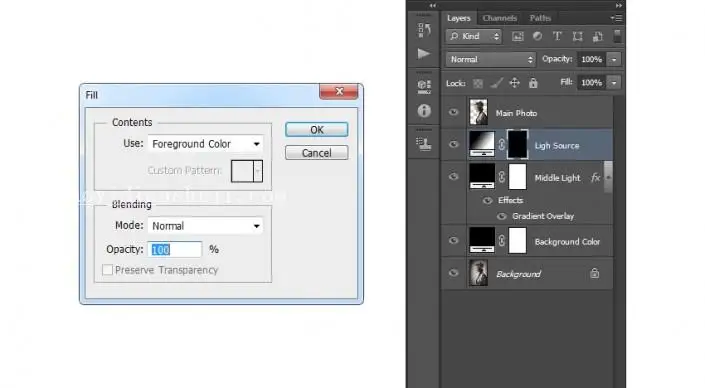Switch to the Paths tab
Image resolution: width=705 pixels, height=388 pixels.
[x=540, y=18]
